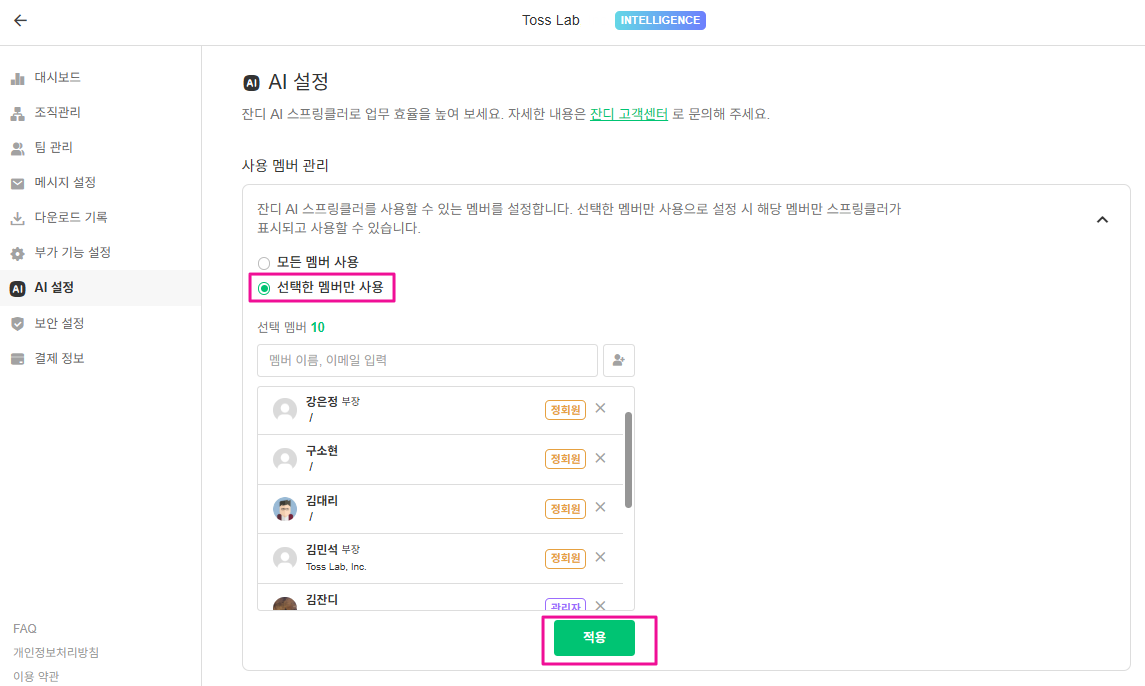Remove 강은정 from selected members
This screenshot has width=1145, height=686.
600,408
